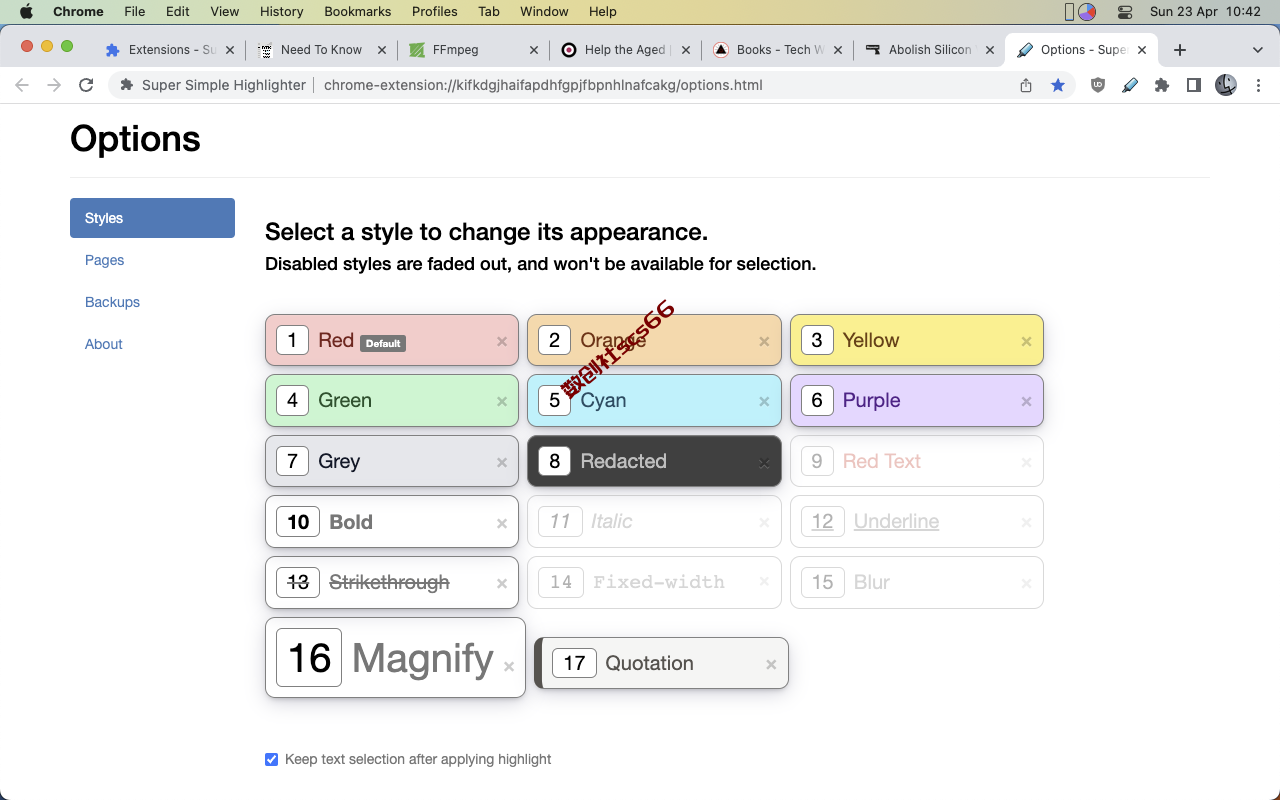Select the Magnify style tile
1280x800 pixels.
(395, 657)
